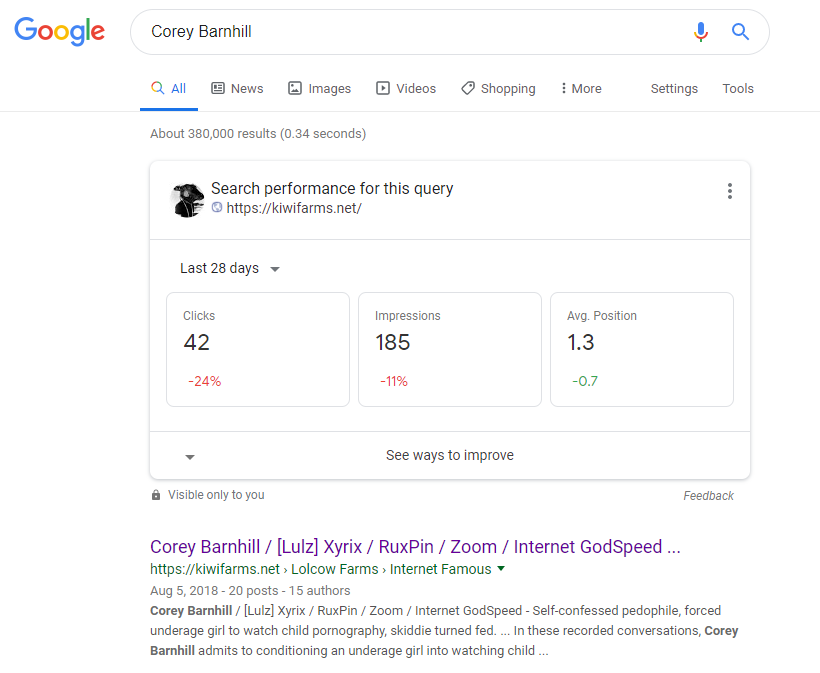The width and height of the screenshot is (820, 673).
Task: Click the Impressions metric card
Action: click(450, 349)
